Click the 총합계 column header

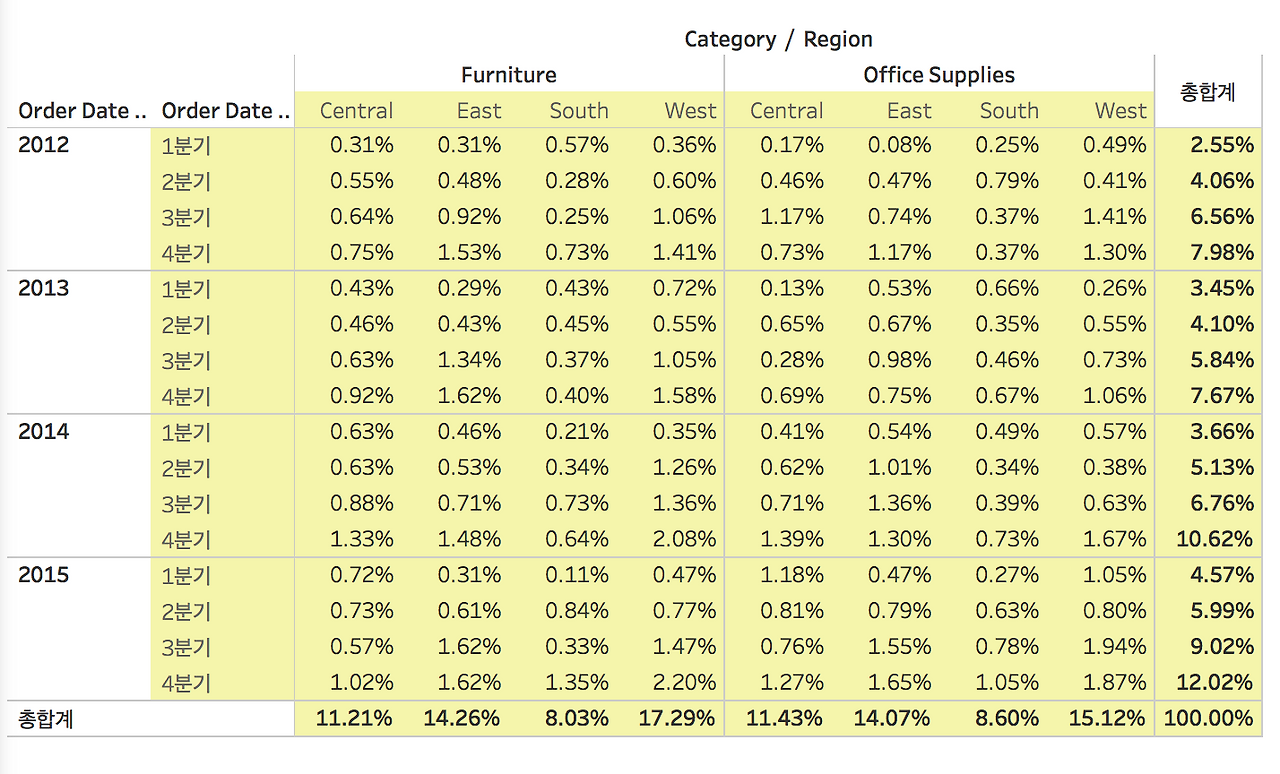tap(1208, 93)
